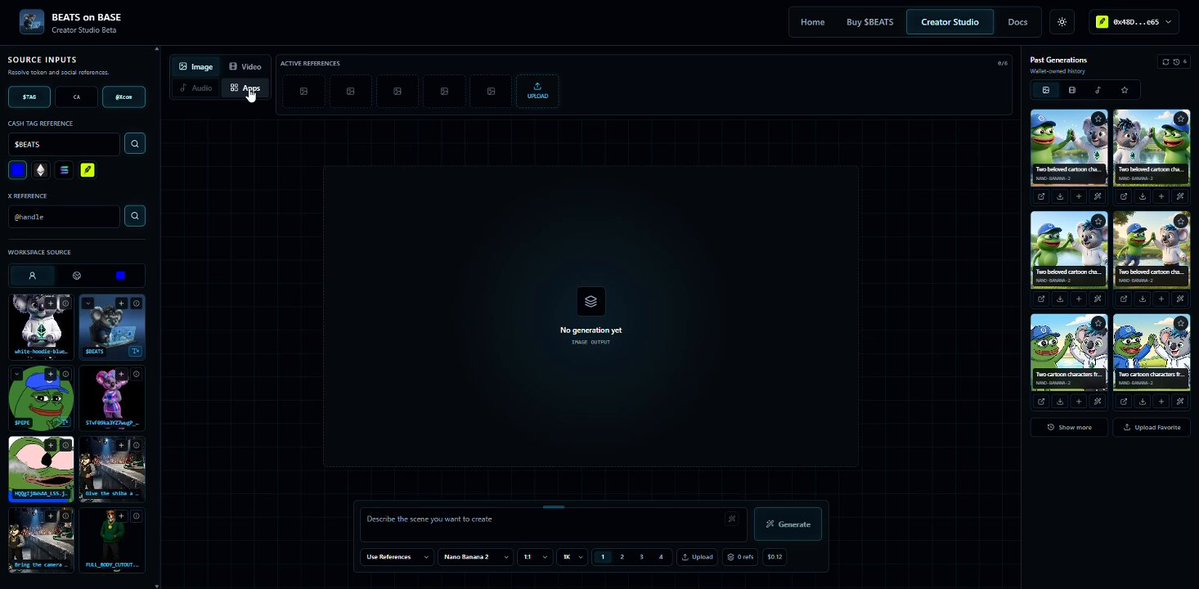The height and width of the screenshot is (589, 1199).
Task: Search the X reference handle
Action: click(x=135, y=216)
